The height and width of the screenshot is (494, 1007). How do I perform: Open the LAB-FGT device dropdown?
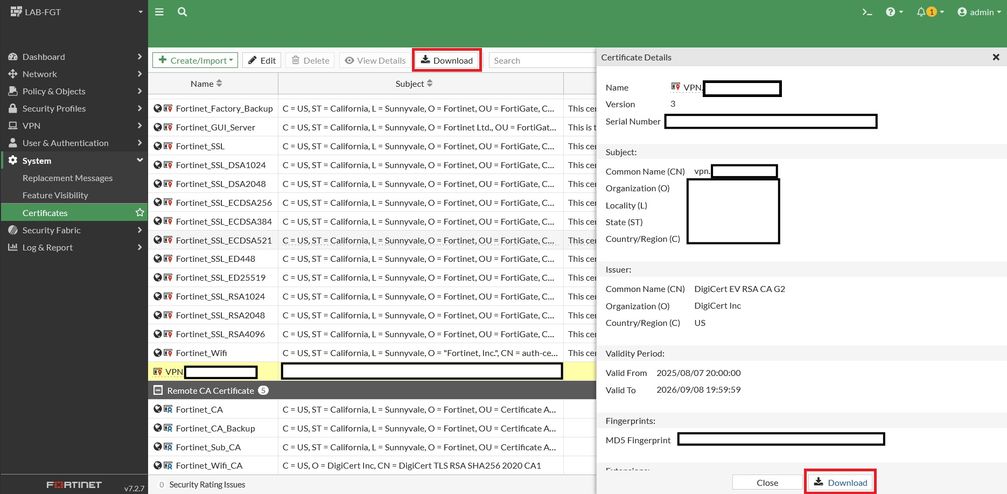point(74,12)
